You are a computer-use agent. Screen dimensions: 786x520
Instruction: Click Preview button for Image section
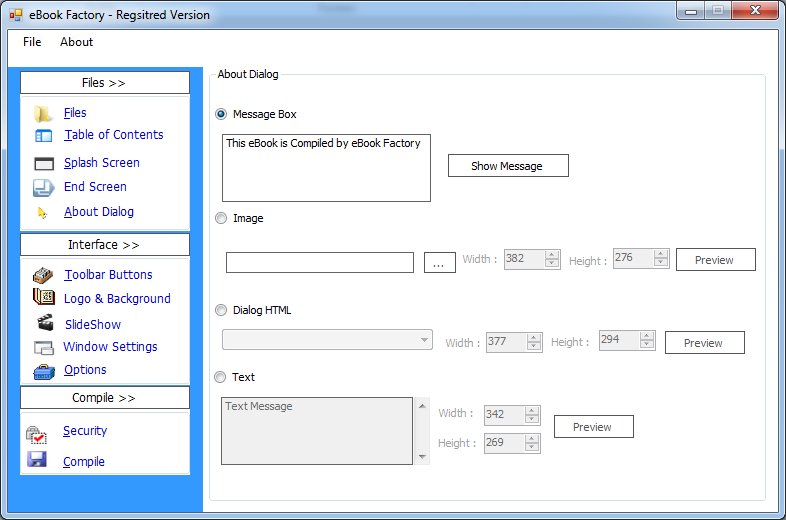pos(715,260)
